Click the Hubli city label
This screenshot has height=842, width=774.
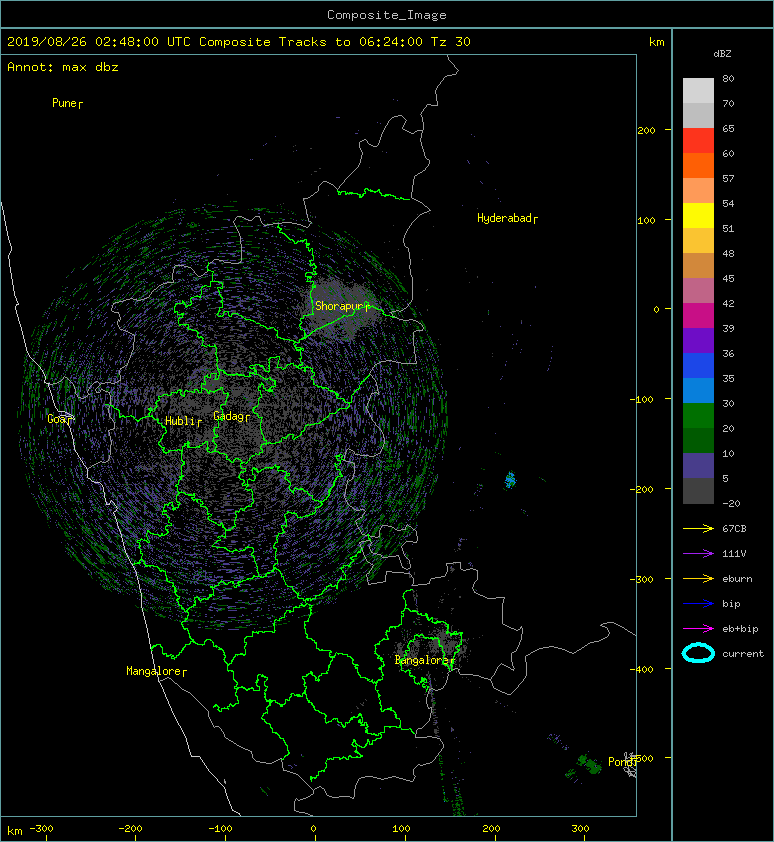(x=183, y=421)
